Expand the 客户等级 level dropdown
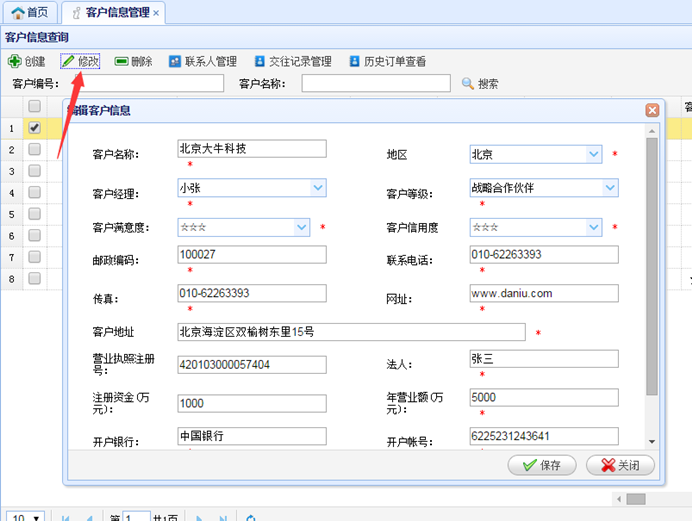 (610, 188)
